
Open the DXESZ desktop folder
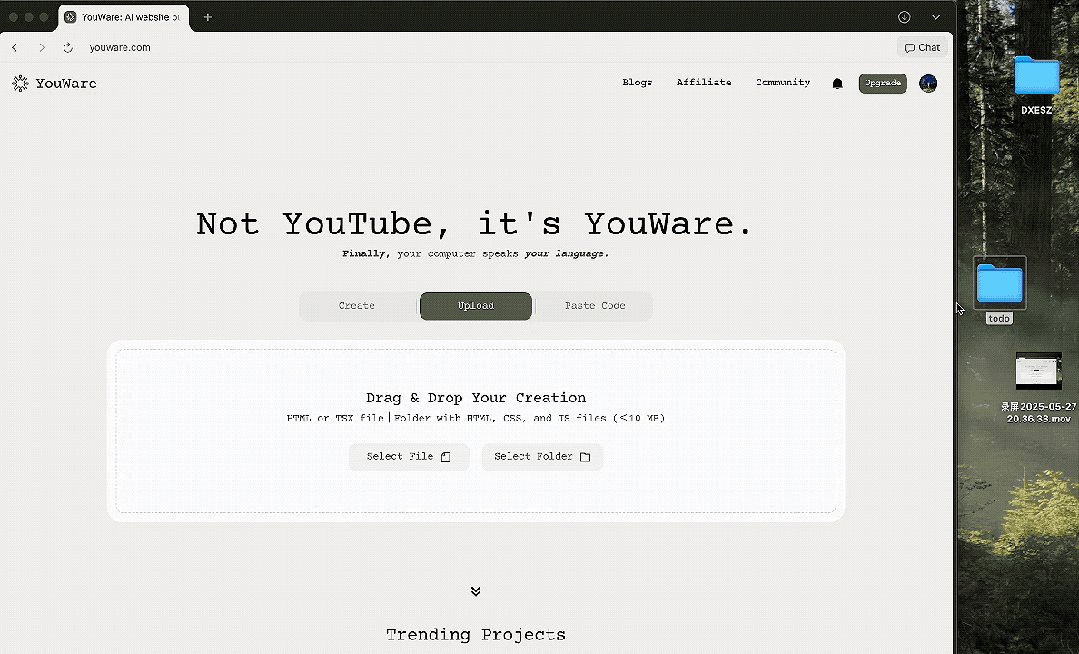click(x=1037, y=78)
